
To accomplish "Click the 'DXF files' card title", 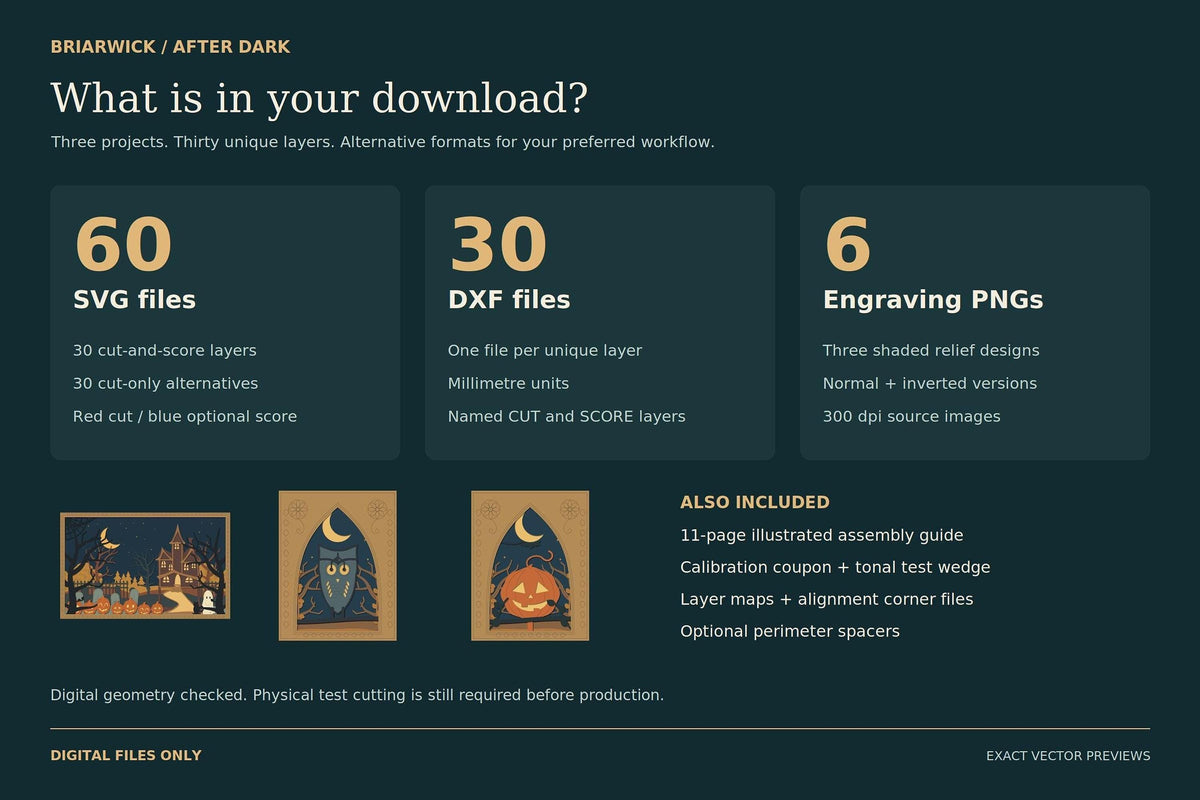I will [509, 300].
